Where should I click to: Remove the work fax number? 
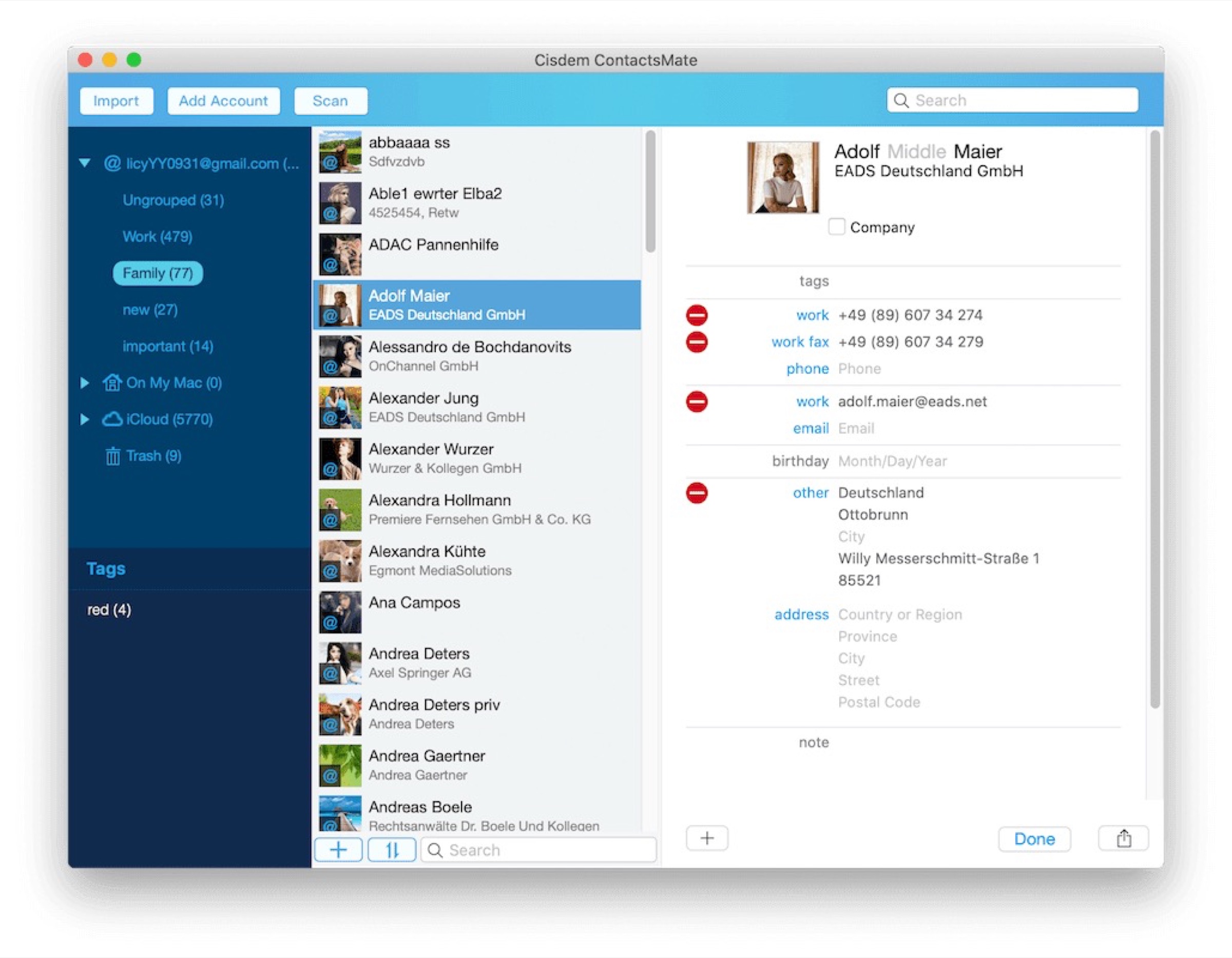[x=697, y=341]
